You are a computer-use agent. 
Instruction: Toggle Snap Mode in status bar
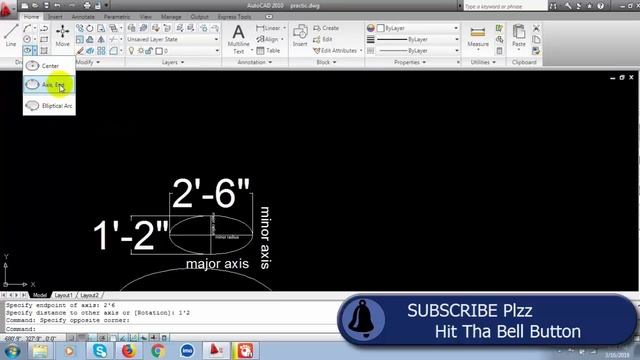point(72,338)
